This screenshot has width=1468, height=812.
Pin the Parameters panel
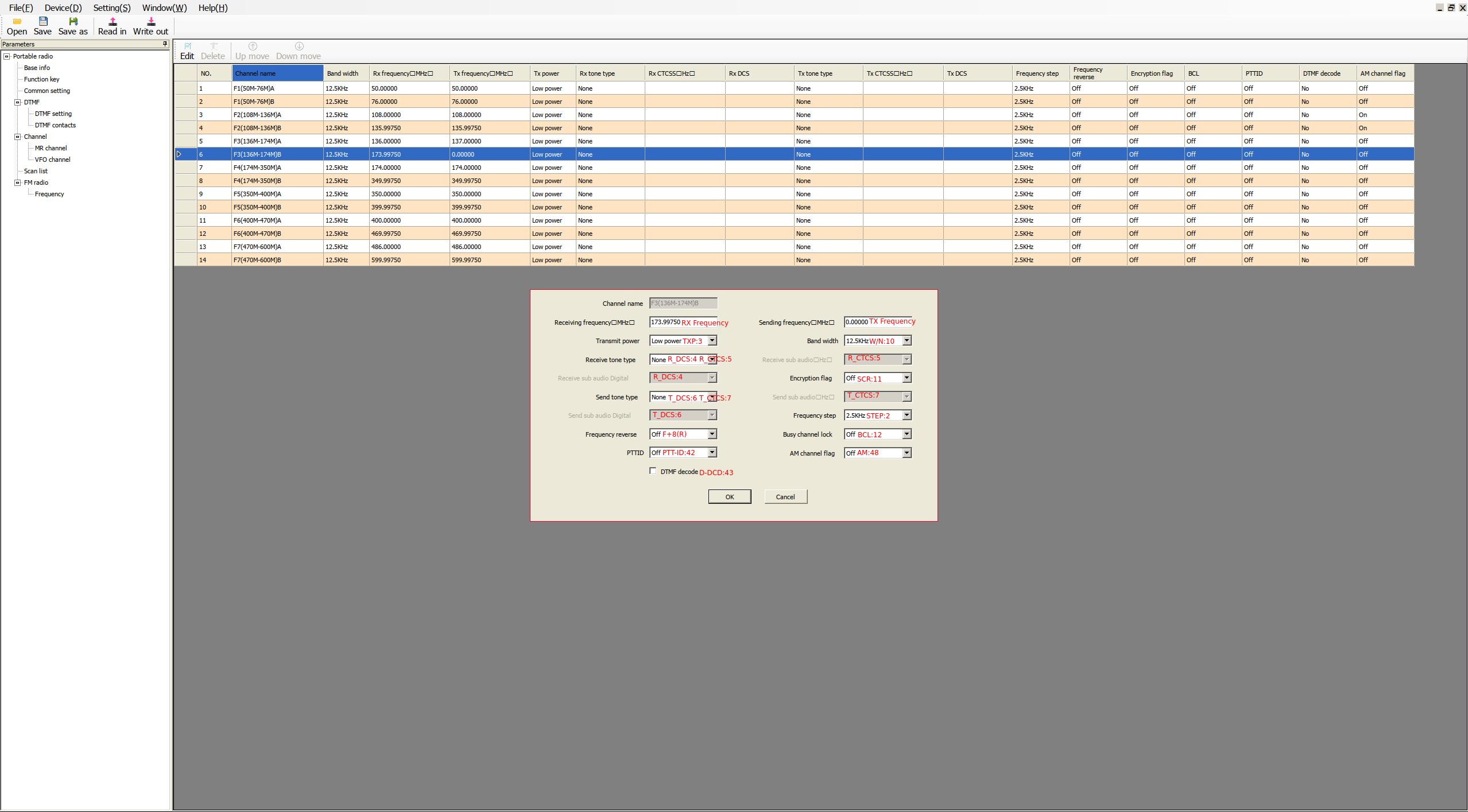click(x=165, y=44)
